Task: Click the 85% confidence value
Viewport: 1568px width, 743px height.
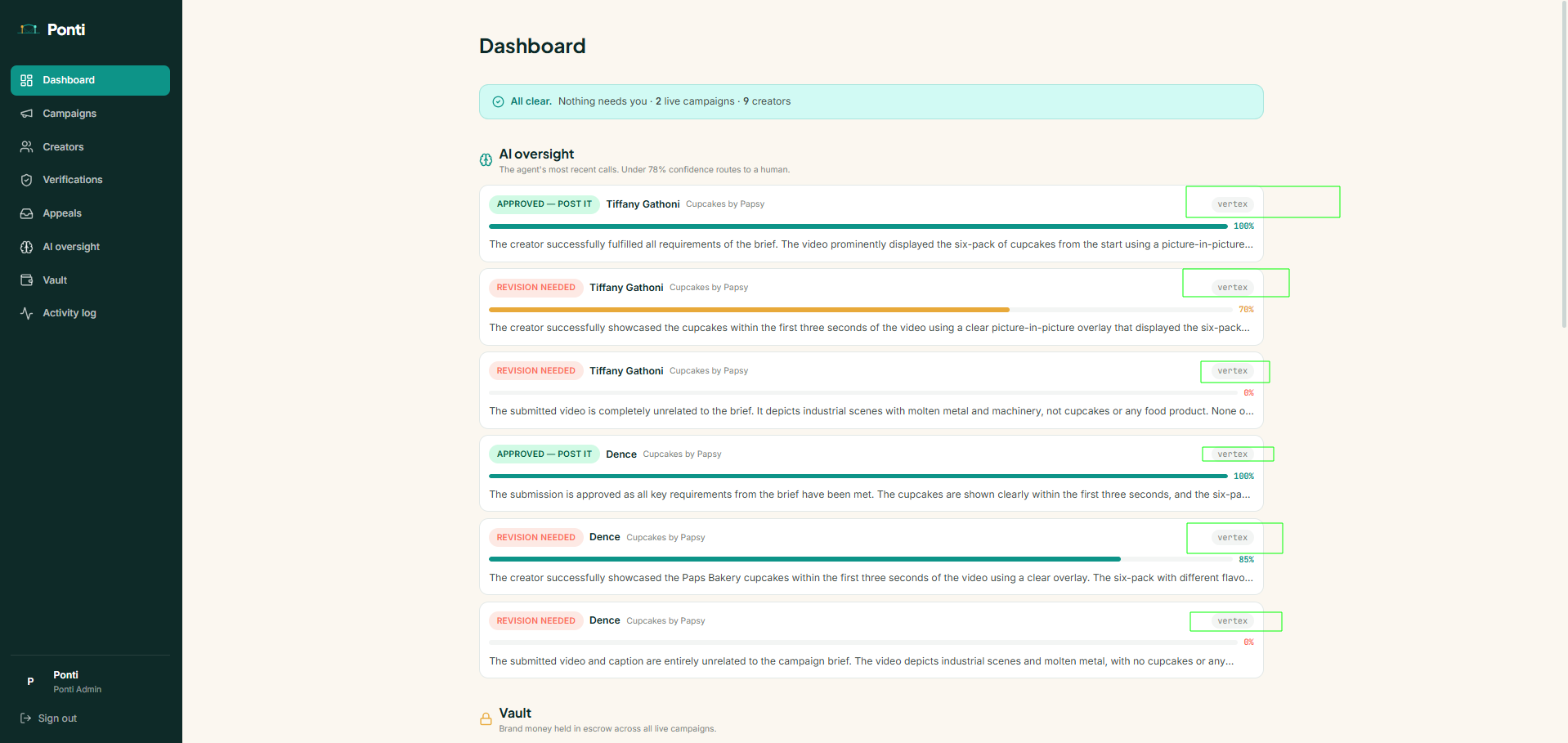Action: coord(1246,560)
